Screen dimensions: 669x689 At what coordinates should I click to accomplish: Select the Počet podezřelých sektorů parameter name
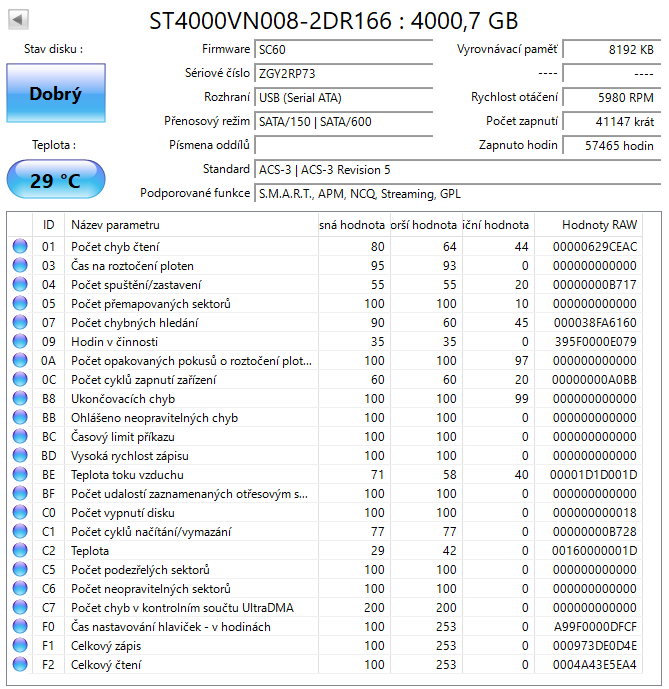pos(140,570)
